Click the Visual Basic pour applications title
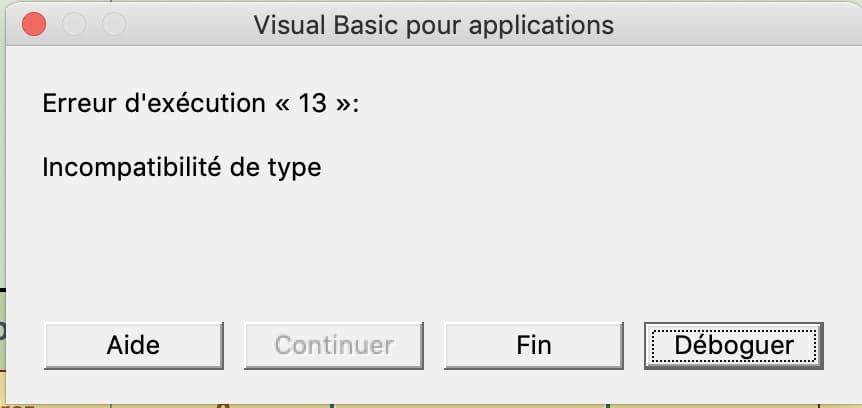Screen dimensions: 862x408 coord(434,23)
